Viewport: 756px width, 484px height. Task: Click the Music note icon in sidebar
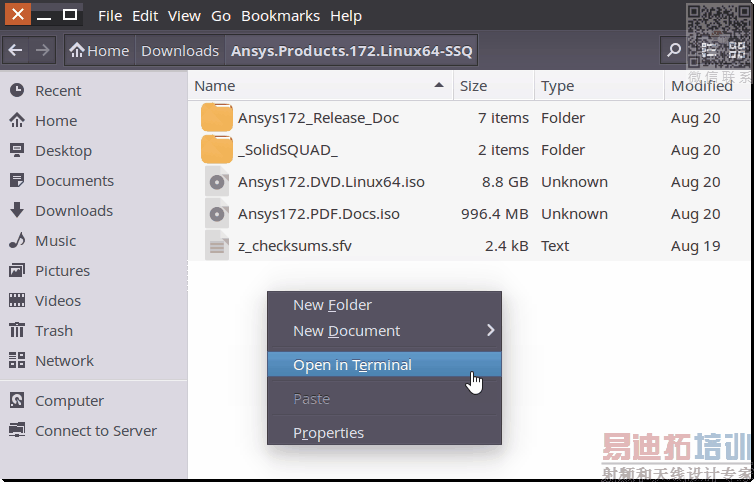tap(17, 240)
